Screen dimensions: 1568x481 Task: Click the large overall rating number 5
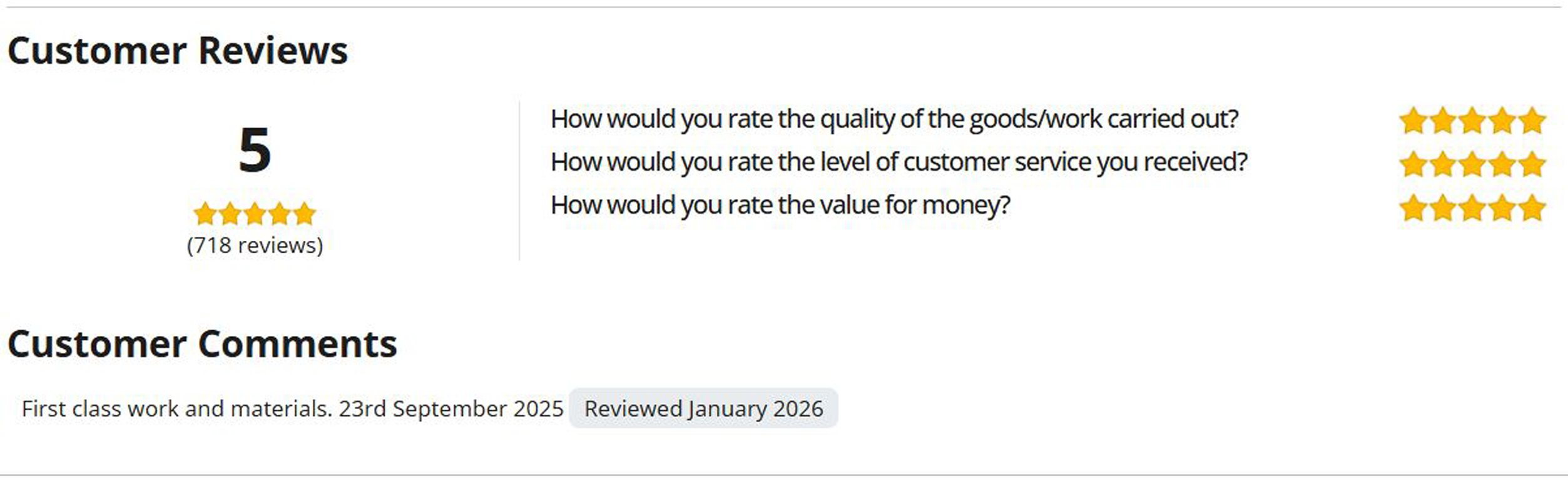(255, 150)
